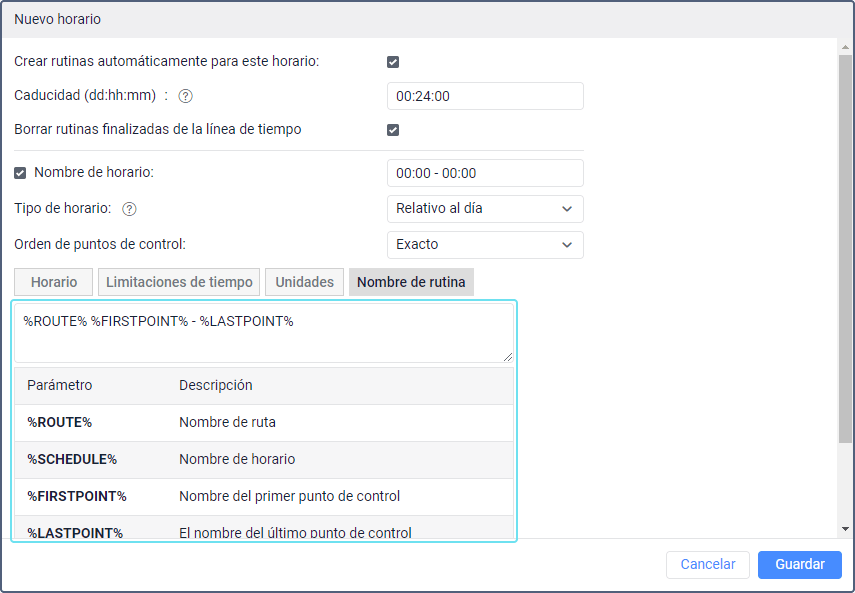Disable the Nombre de horario checkbox
Screen dimensions: 855x593
20,173
